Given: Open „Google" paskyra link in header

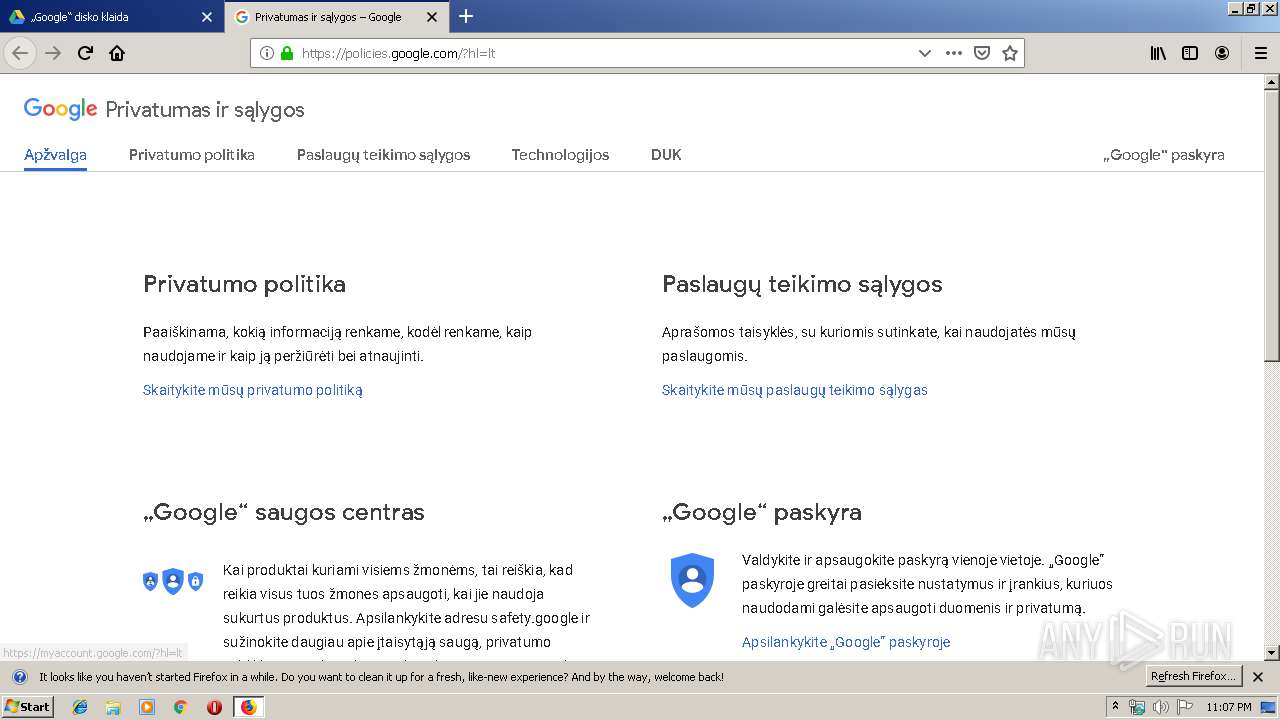Looking at the screenshot, I should coord(1164,155).
